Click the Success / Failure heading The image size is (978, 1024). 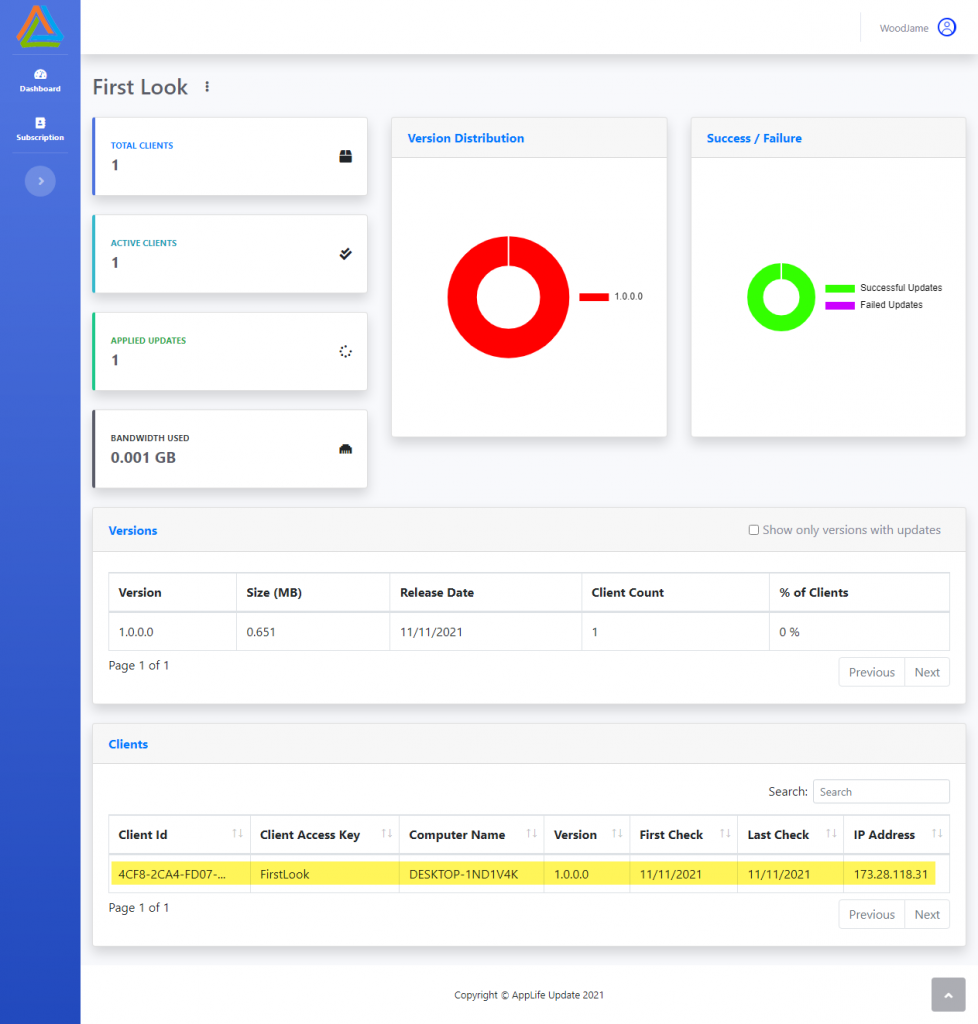754,138
